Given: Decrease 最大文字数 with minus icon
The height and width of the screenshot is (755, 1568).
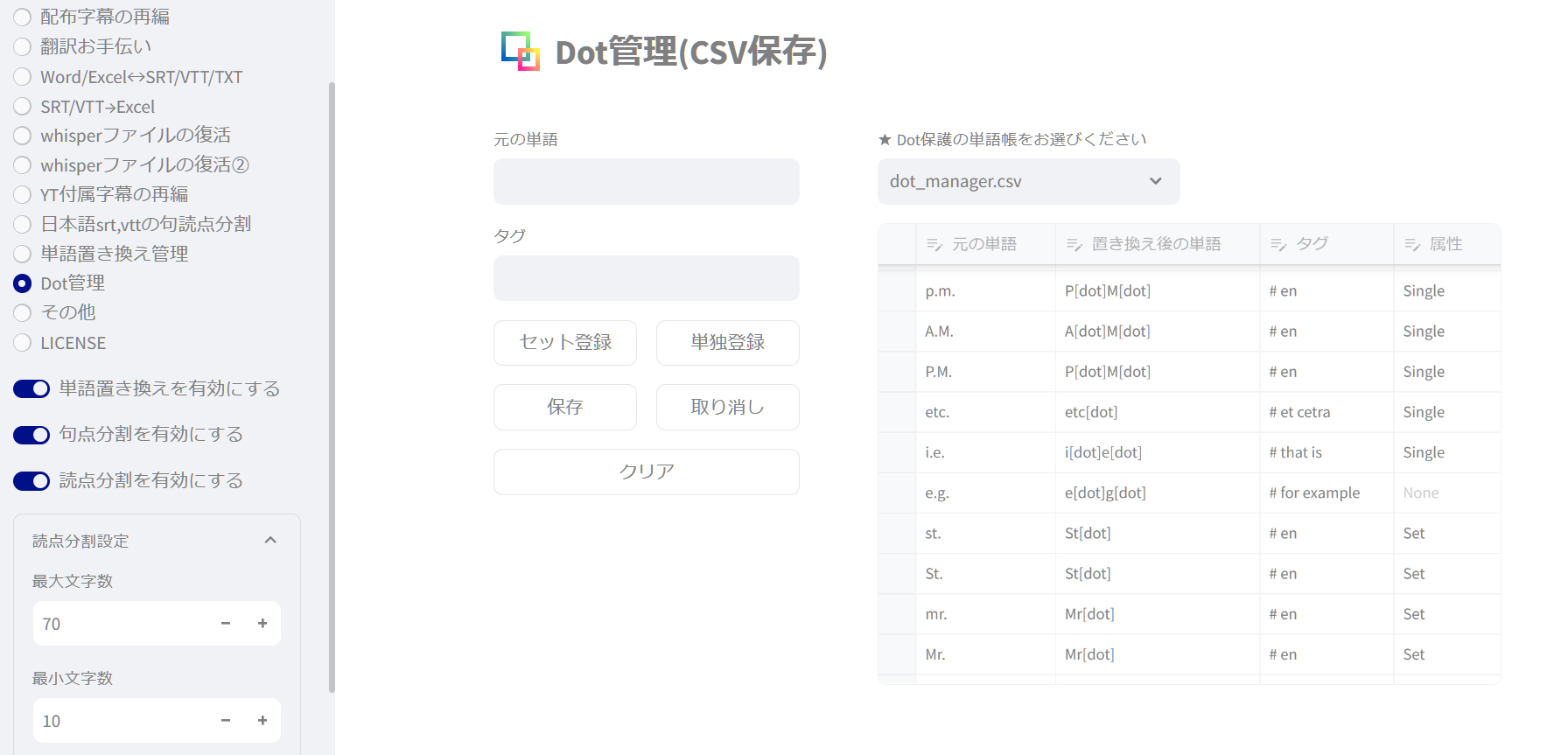Looking at the screenshot, I should 226,624.
